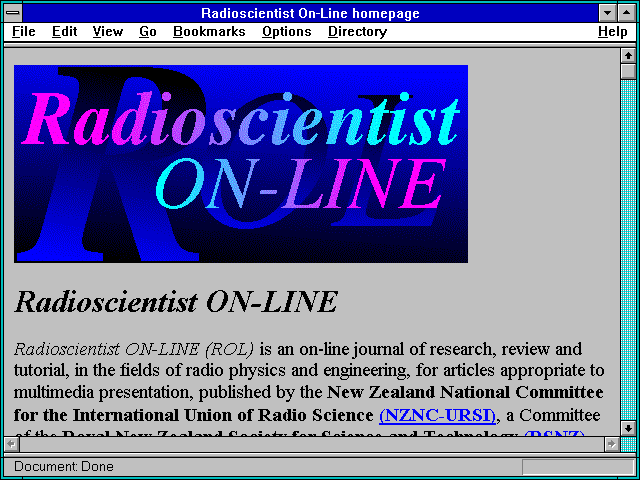Open the Go menu
This screenshot has height=480, width=640.
[148, 32]
